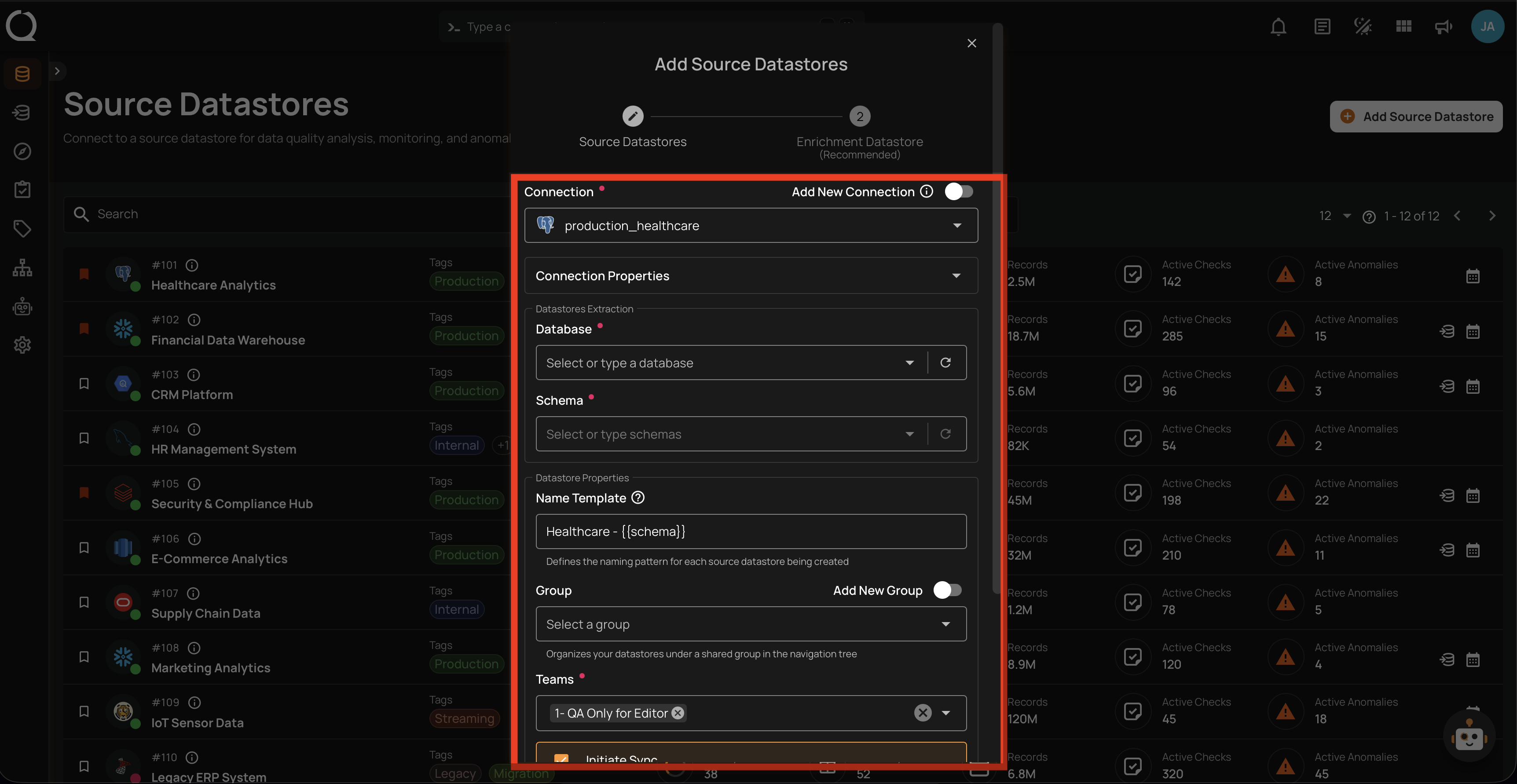Expand the Connection Properties section

pyautogui.click(x=751, y=276)
